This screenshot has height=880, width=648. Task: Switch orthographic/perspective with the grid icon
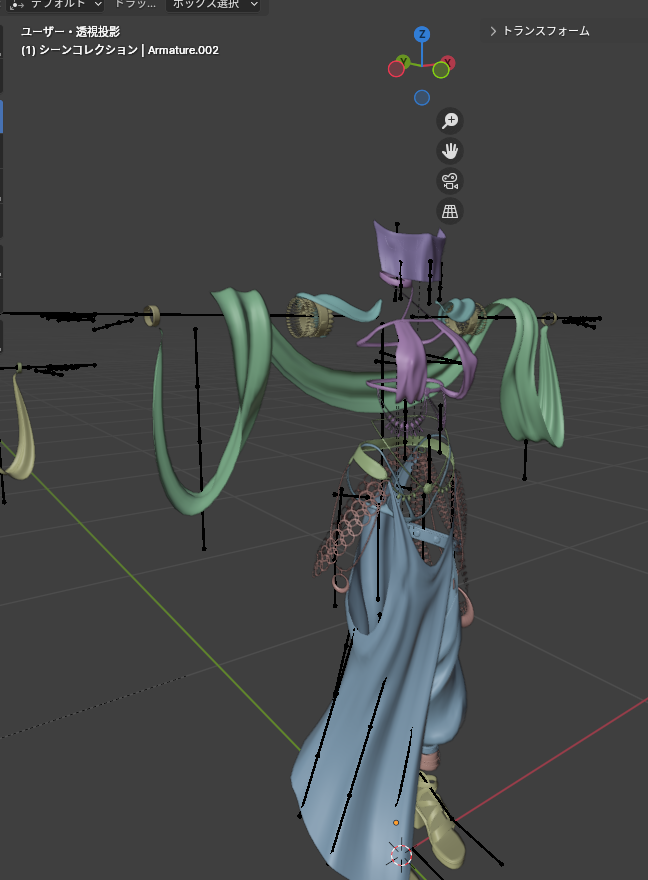click(x=450, y=212)
